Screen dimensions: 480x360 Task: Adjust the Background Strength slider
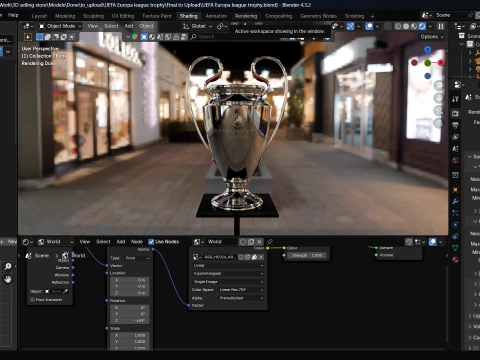pos(307,255)
